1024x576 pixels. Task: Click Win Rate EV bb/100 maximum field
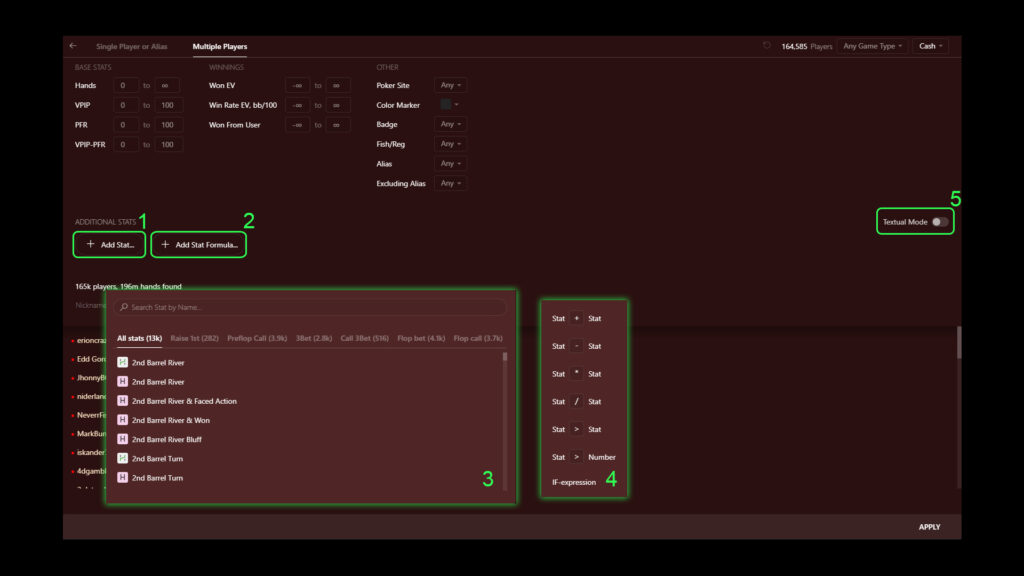click(338, 105)
